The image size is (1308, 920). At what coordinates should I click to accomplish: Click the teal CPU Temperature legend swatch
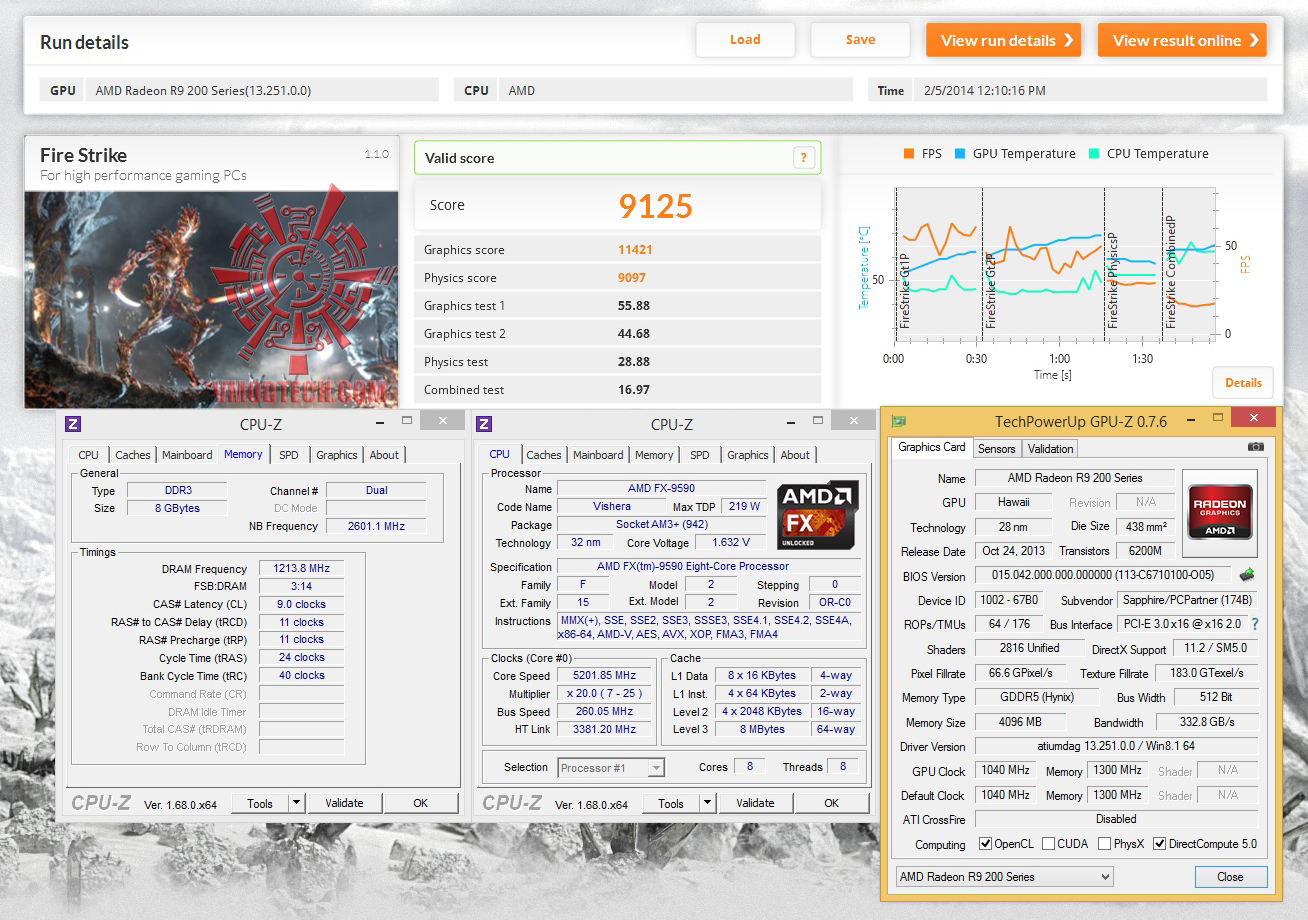(x=1094, y=154)
